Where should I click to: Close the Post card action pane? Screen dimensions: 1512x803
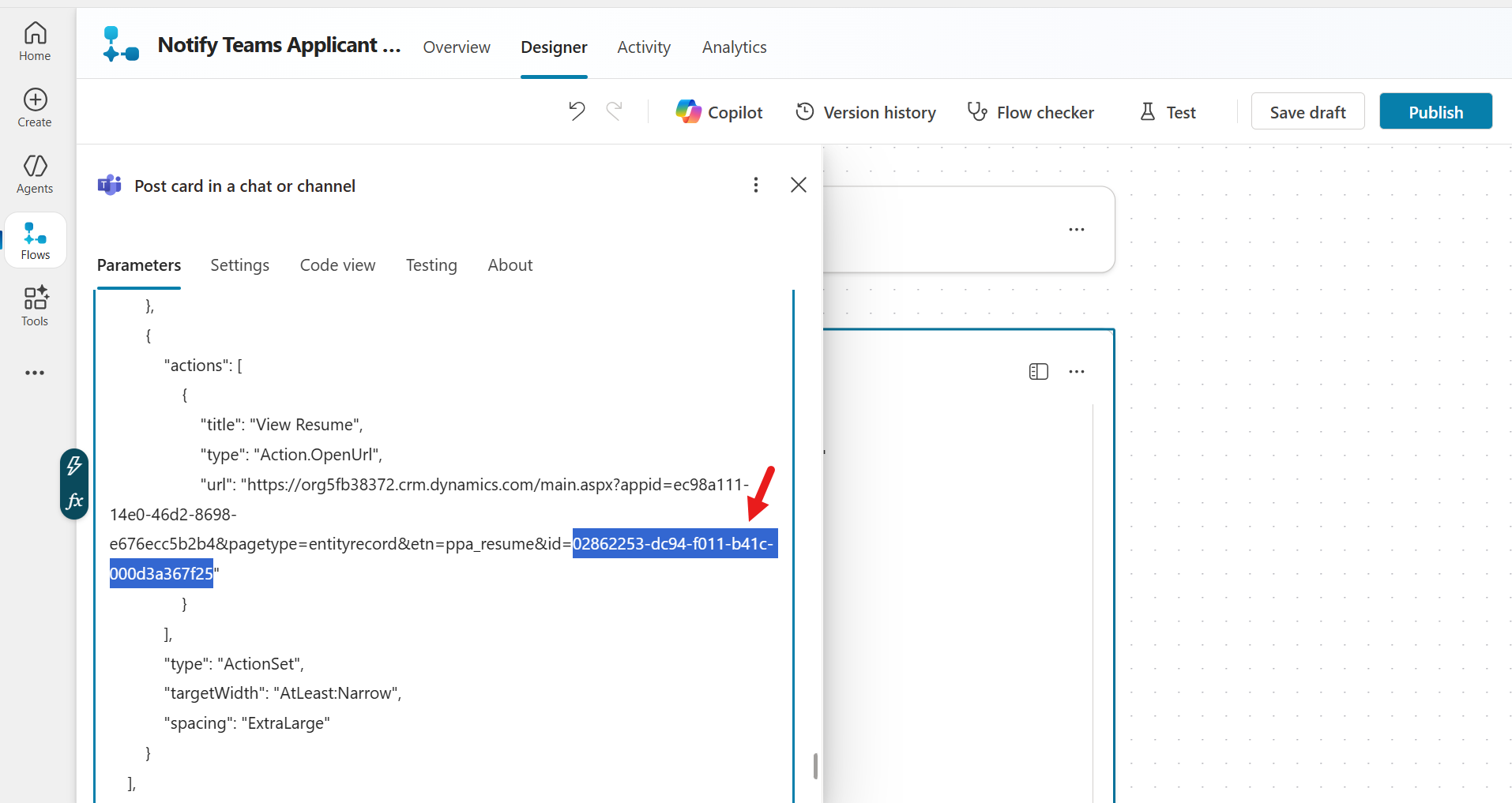(x=798, y=184)
